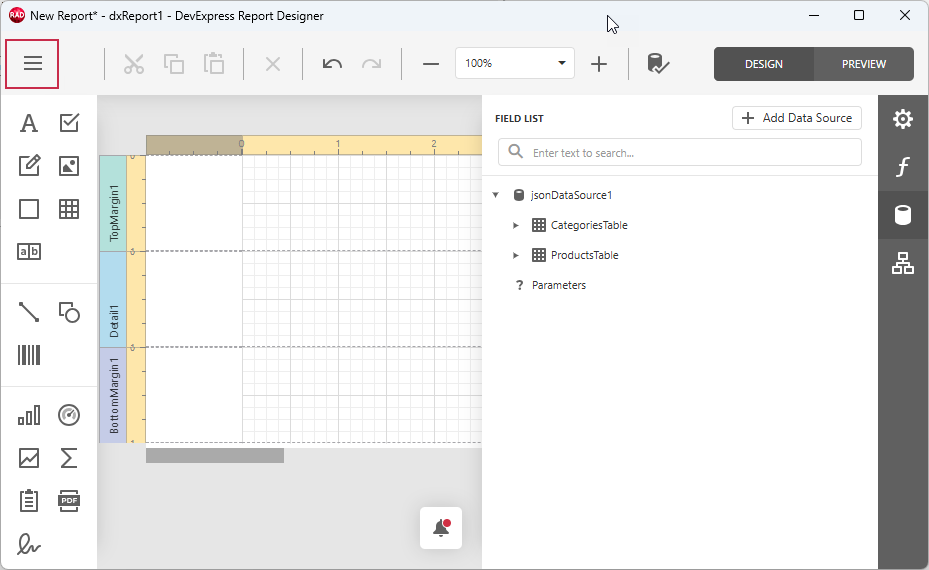Select the Sparkline control tool
929x570 pixels.
pos(28,458)
